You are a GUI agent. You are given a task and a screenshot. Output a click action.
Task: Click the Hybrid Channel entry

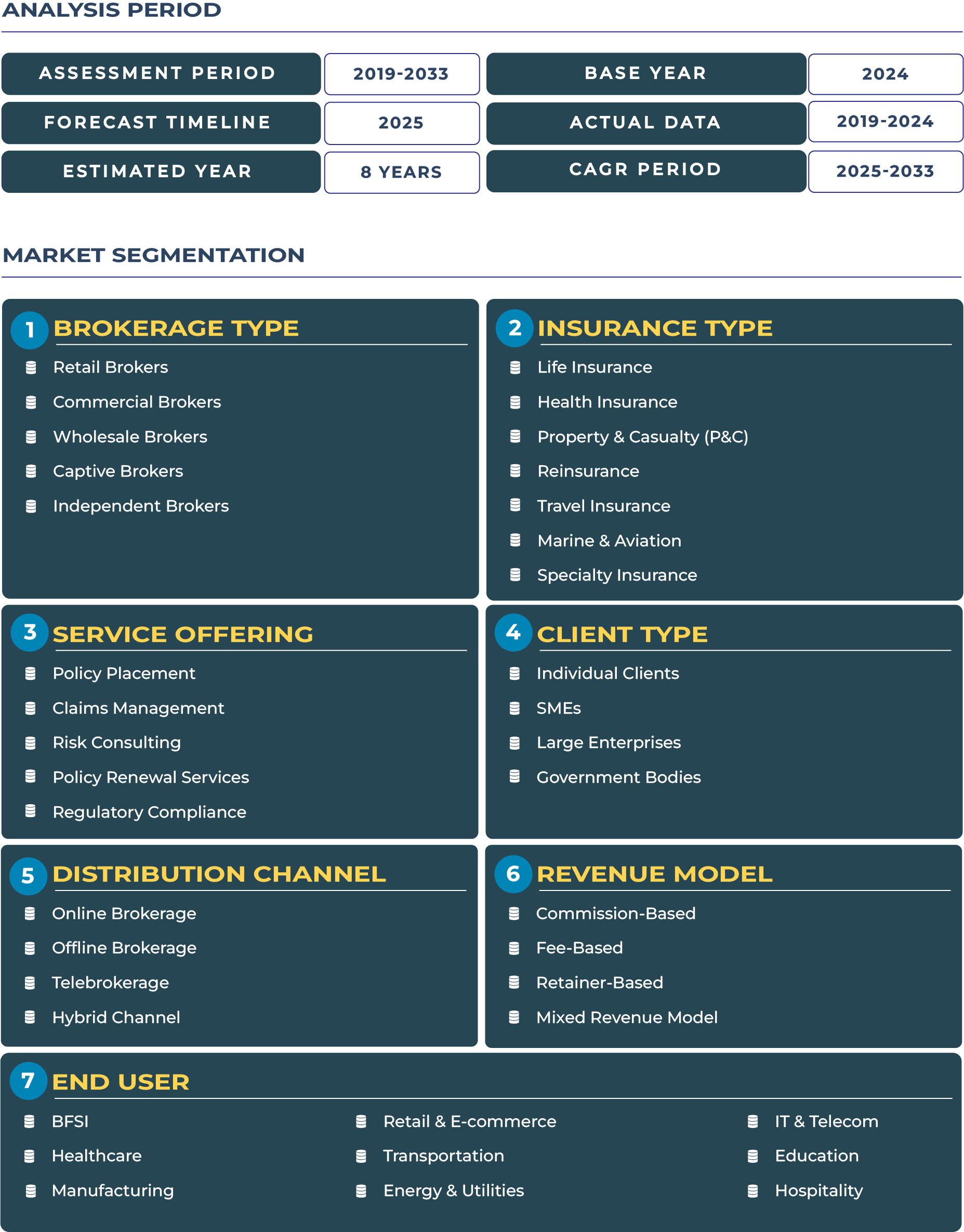point(116,1017)
